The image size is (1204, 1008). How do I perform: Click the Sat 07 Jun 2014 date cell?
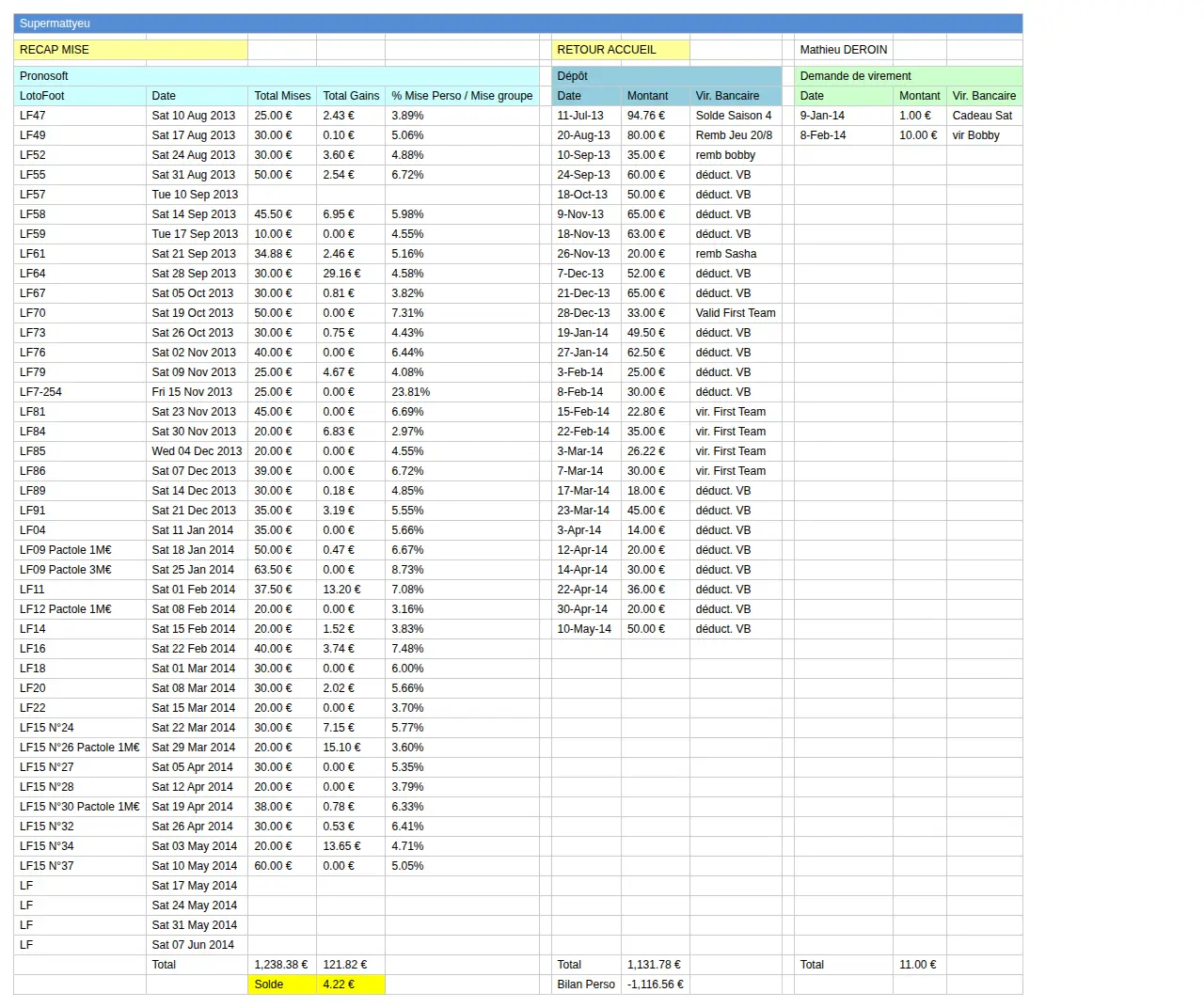[197, 945]
